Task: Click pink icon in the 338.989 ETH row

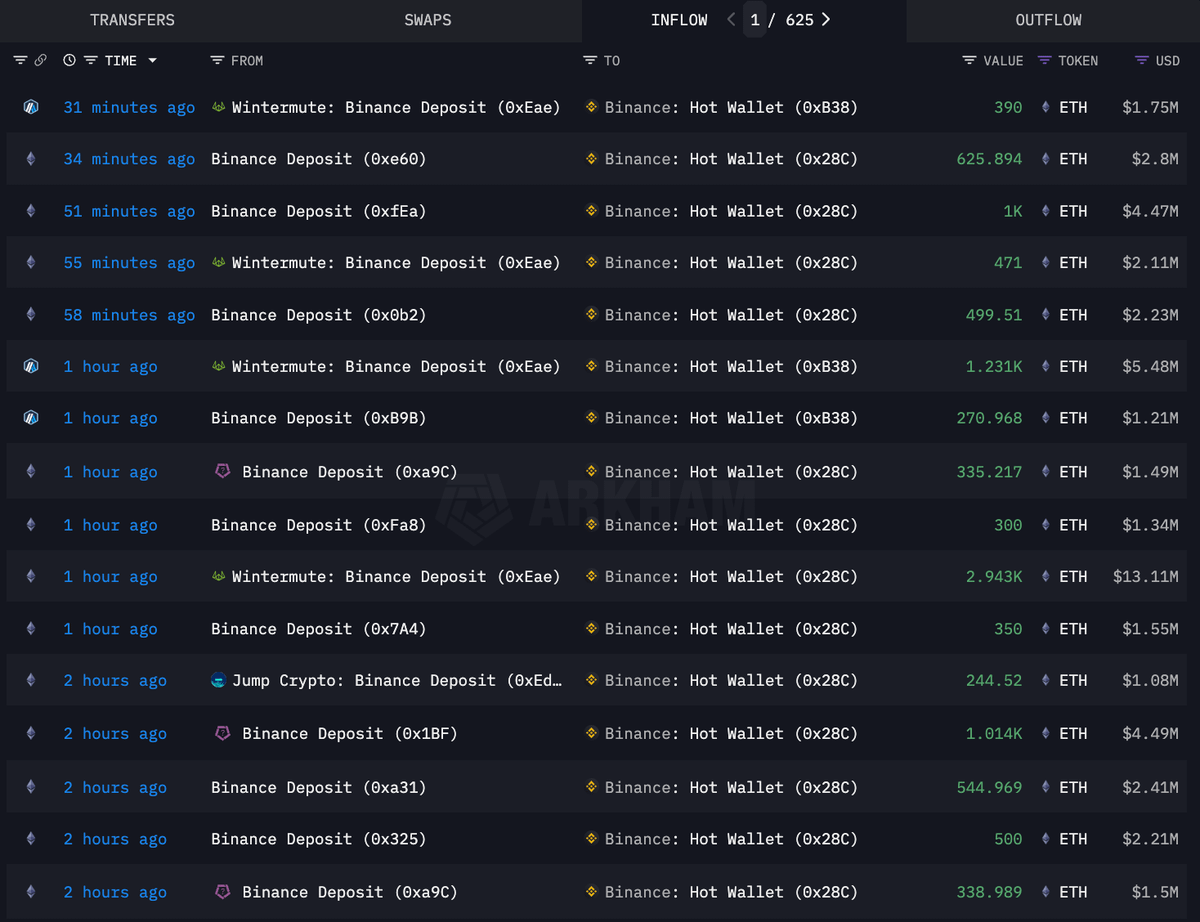Action: tap(223, 892)
